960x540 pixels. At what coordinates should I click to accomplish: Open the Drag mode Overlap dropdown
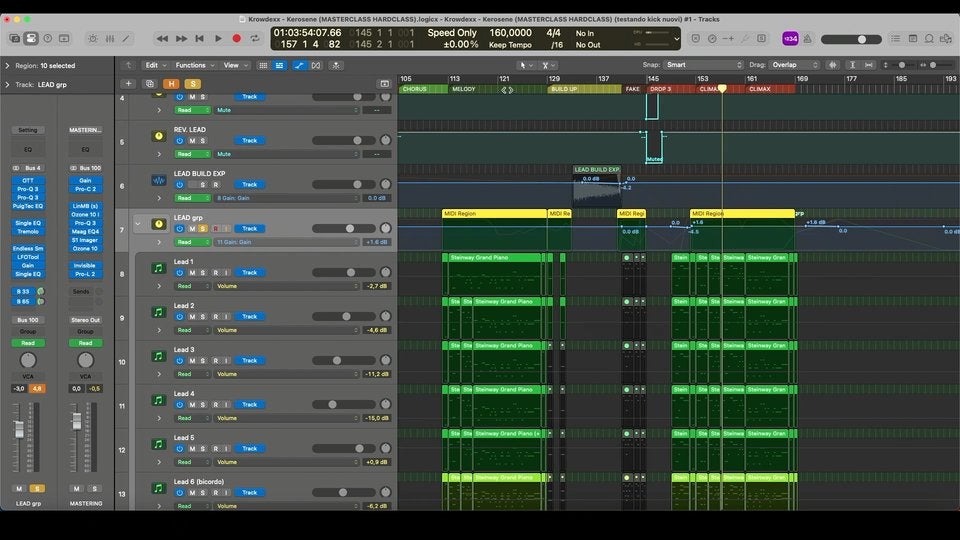794,65
